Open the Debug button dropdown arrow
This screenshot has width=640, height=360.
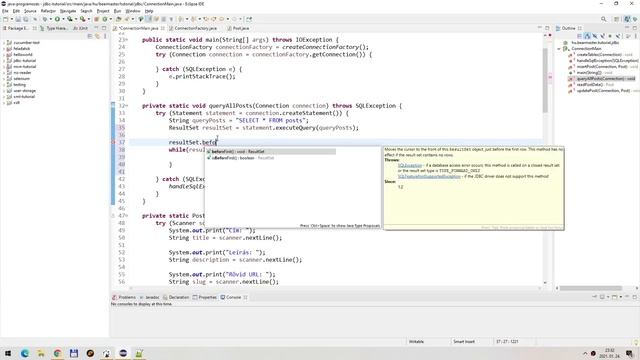point(51,19)
